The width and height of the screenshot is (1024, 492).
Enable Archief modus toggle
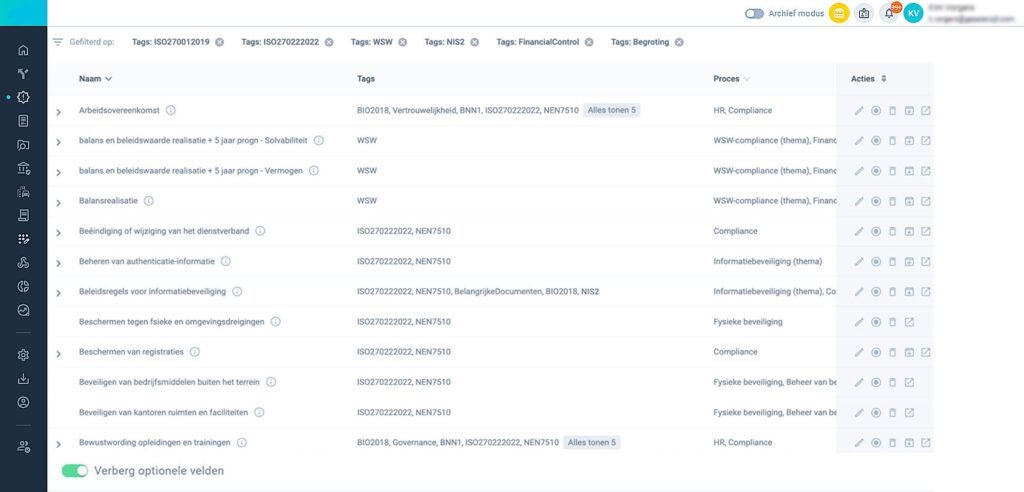(754, 14)
